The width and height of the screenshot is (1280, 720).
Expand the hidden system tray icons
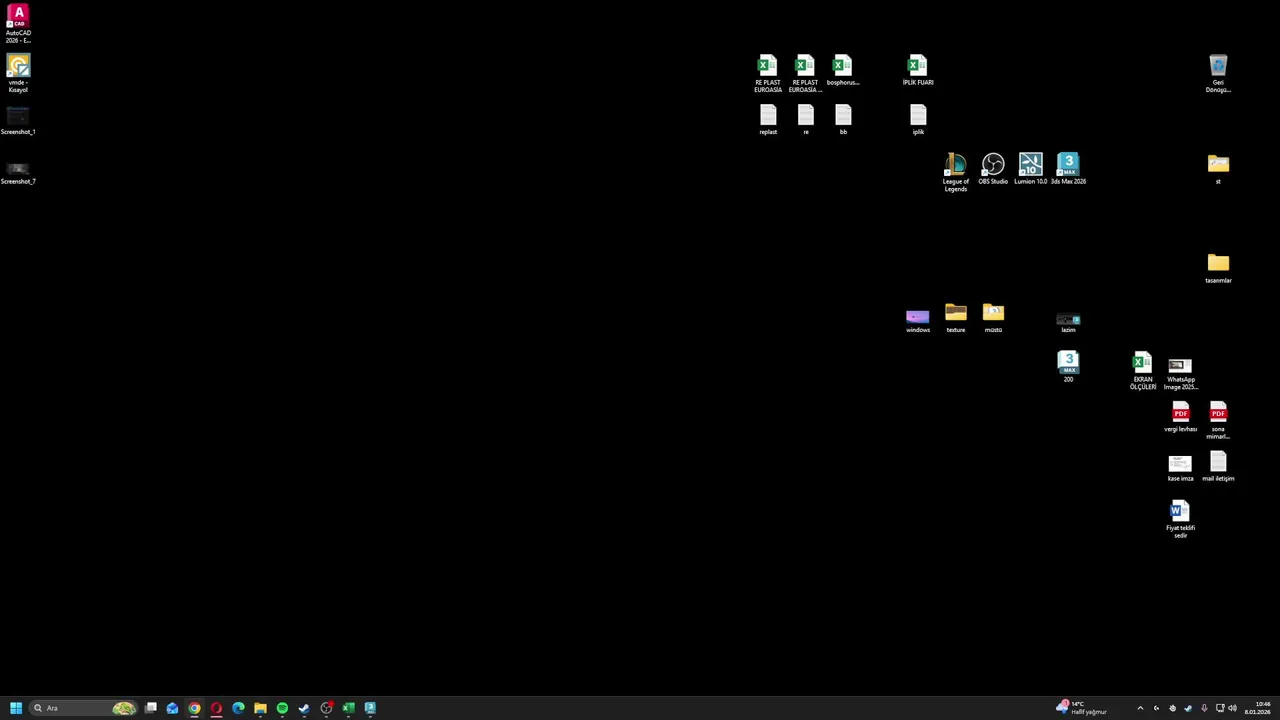[x=1140, y=708]
